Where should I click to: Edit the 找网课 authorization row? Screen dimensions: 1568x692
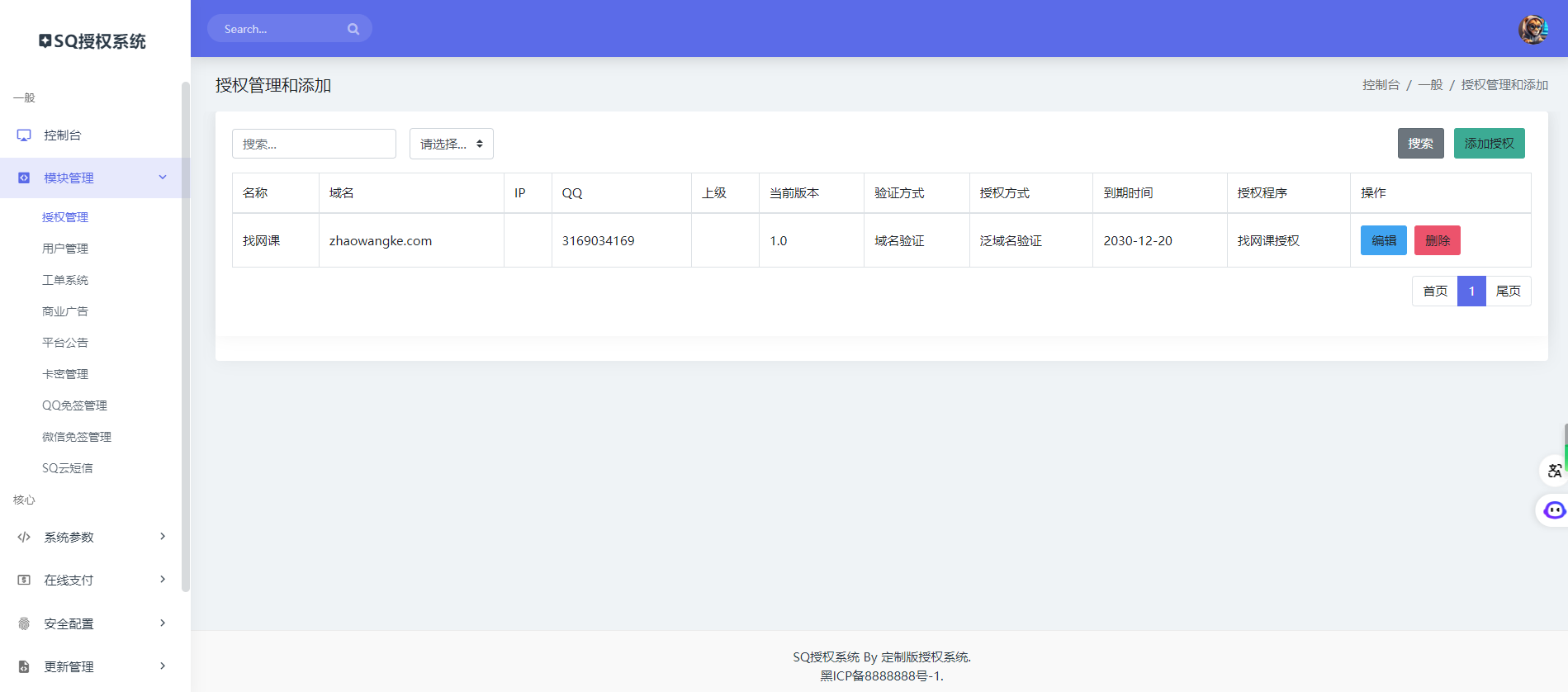click(x=1384, y=240)
